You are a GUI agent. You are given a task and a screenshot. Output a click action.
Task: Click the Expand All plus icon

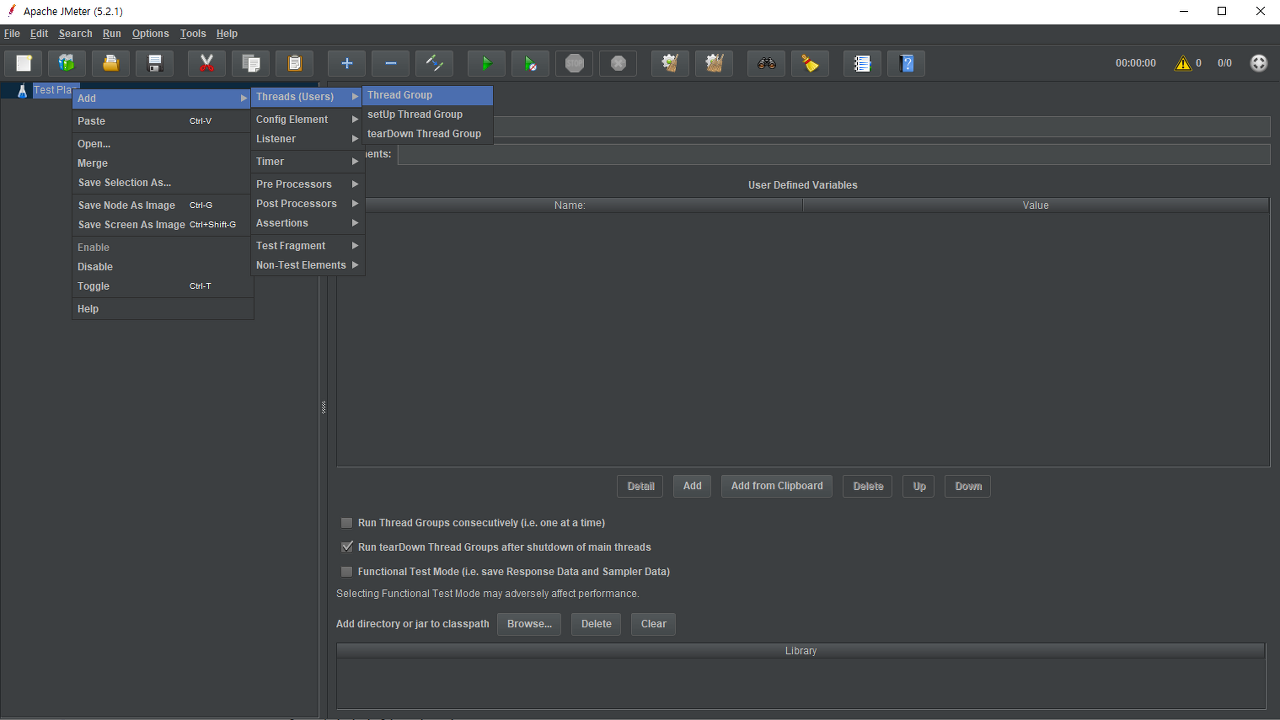[x=347, y=64]
